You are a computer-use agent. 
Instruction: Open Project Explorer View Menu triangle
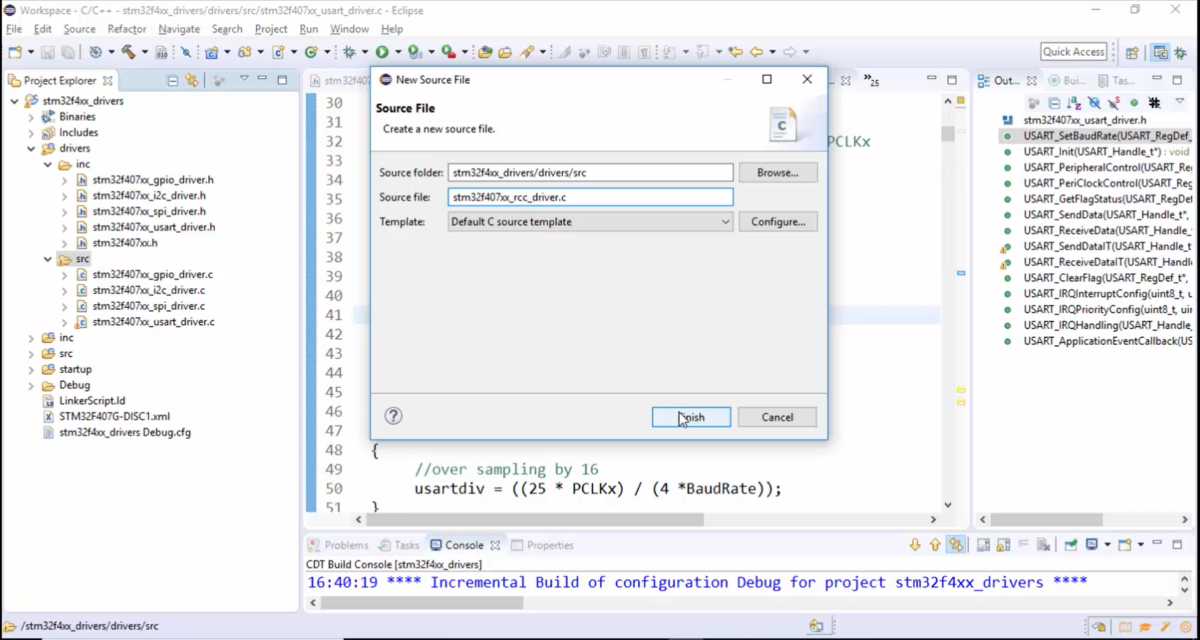coord(244,80)
